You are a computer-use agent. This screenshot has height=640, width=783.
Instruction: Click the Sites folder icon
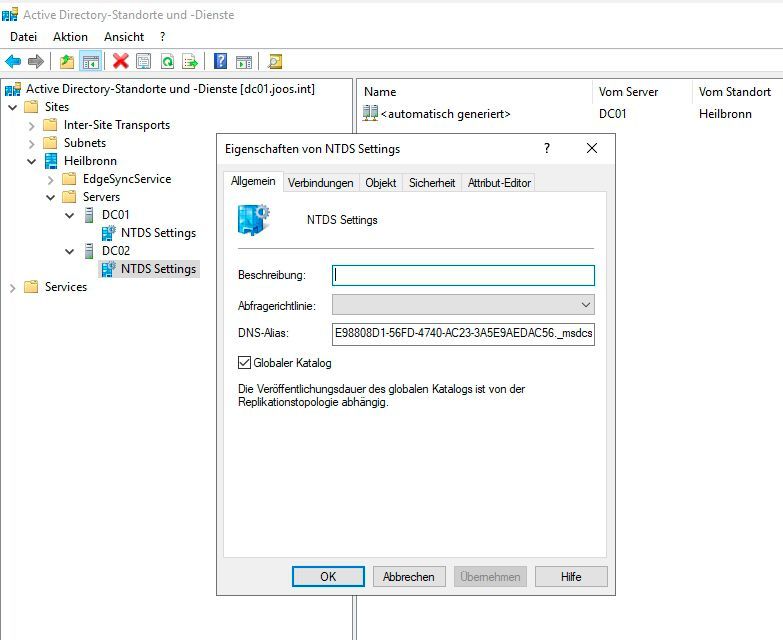[x=31, y=107]
